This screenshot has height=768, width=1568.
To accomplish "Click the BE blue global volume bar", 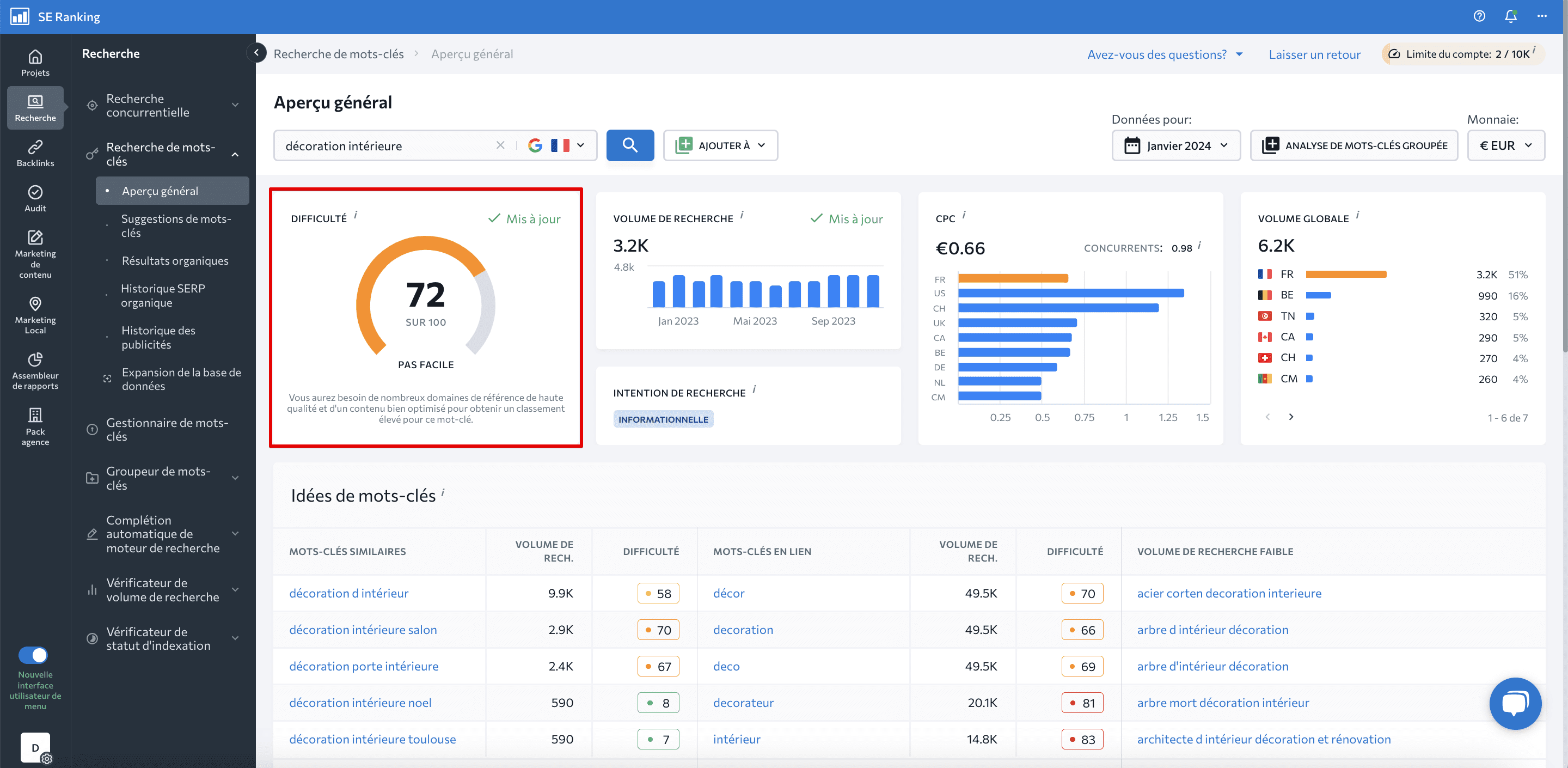I will [1319, 295].
